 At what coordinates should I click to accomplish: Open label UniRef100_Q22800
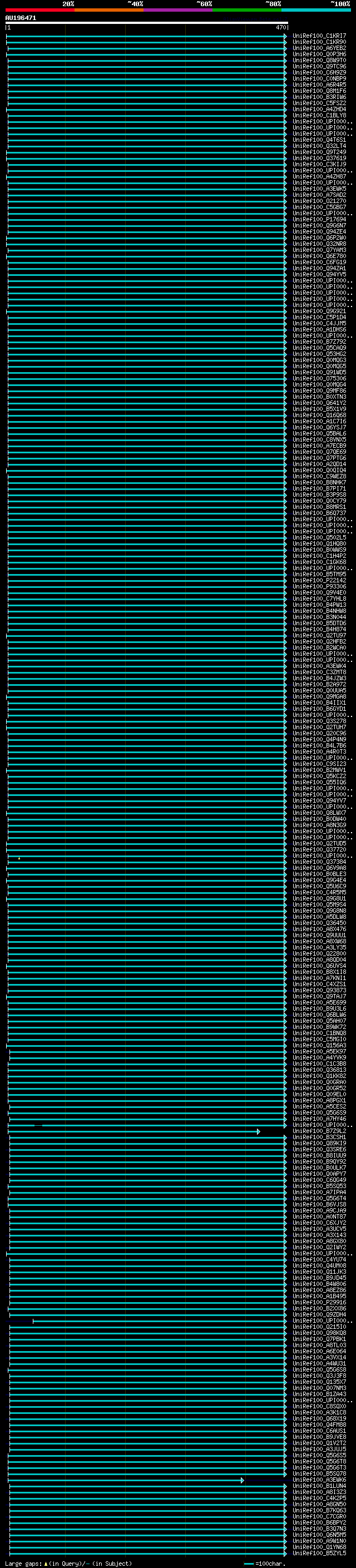(319, 954)
